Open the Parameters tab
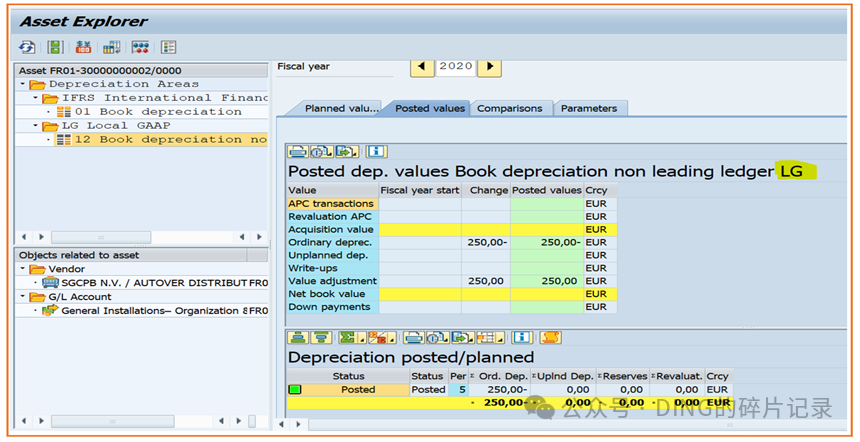Image resolution: width=860 pixels, height=442 pixels. [x=589, y=109]
